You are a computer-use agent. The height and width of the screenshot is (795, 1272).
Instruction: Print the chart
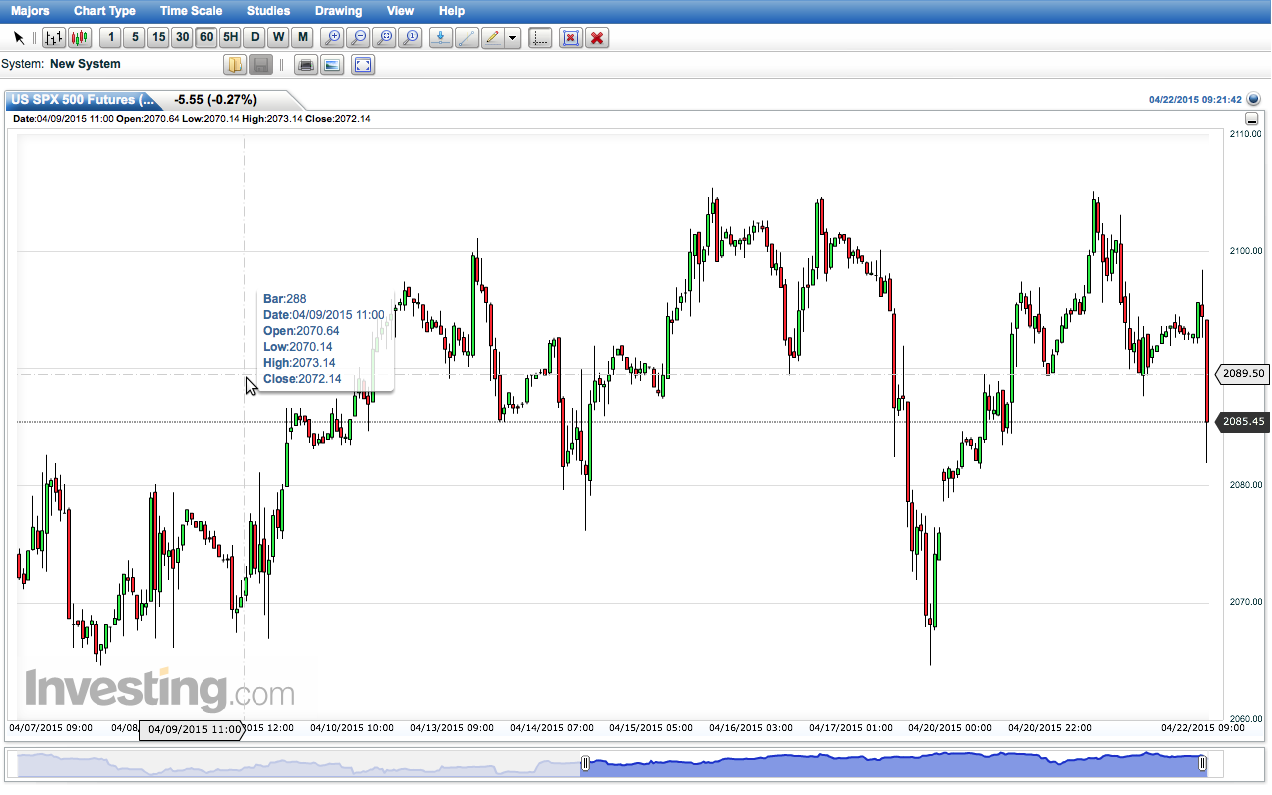point(306,65)
